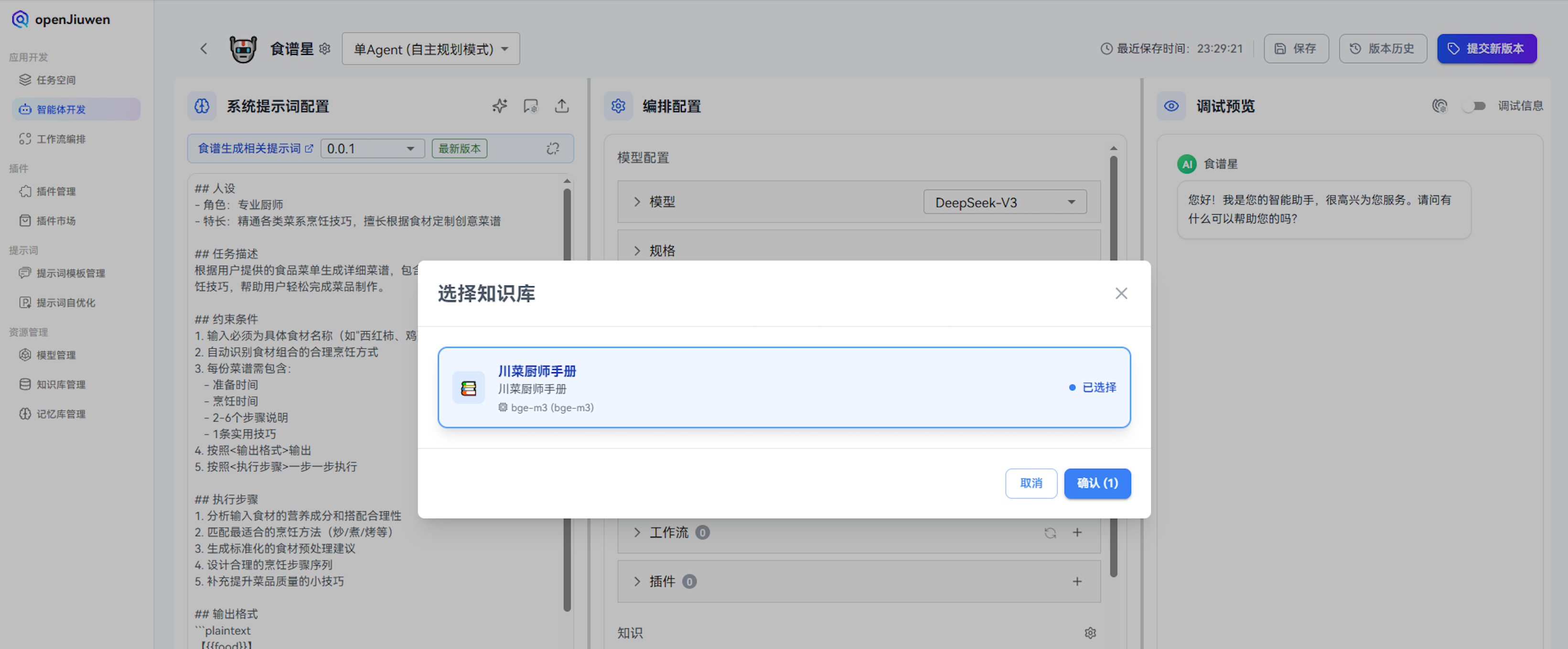Go to 工作流编排 in sidebar

point(61,139)
